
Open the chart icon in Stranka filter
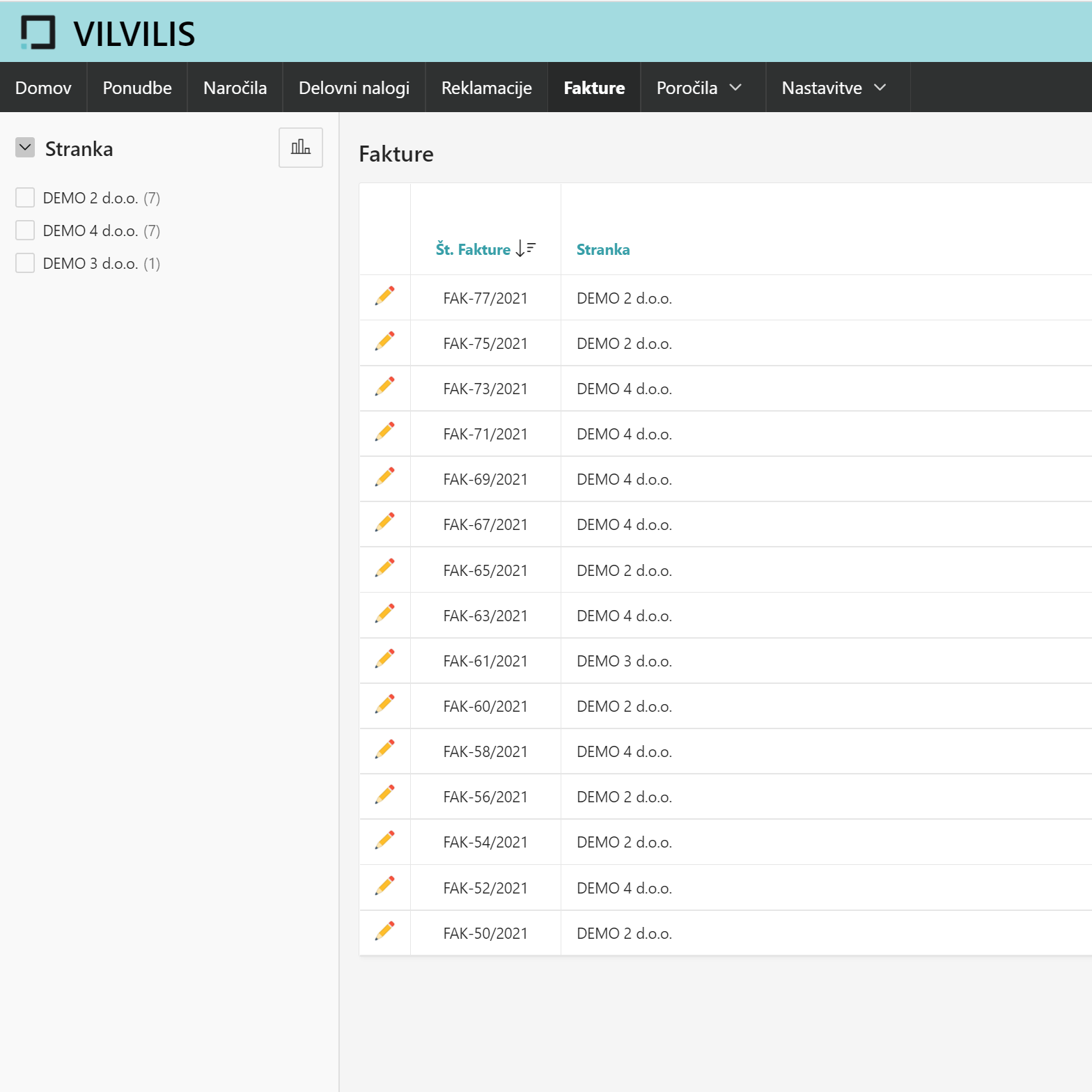tap(300, 148)
